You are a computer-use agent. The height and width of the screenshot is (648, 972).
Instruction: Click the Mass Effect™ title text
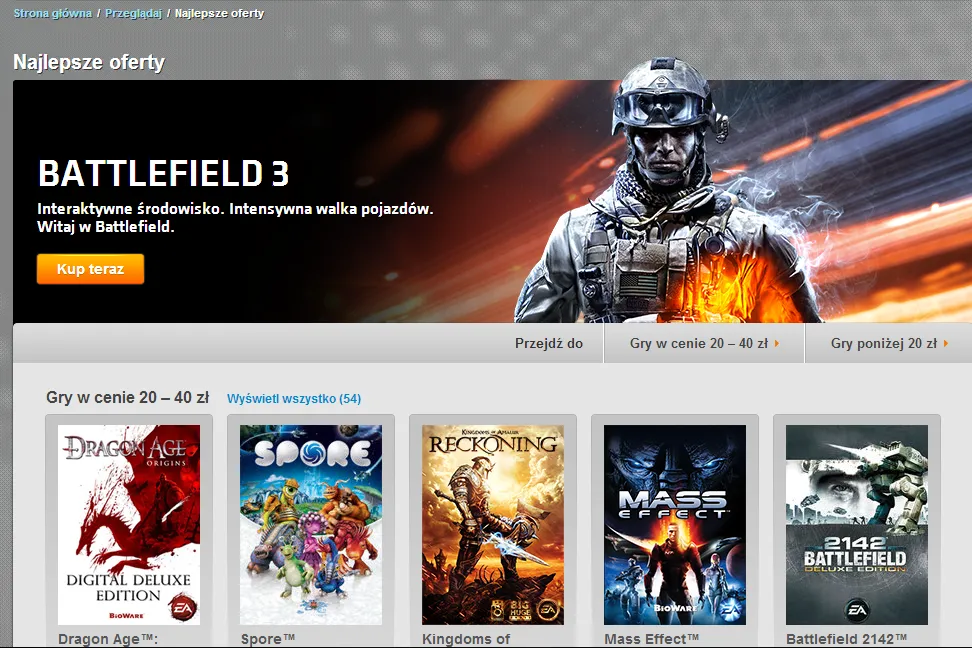click(652, 639)
